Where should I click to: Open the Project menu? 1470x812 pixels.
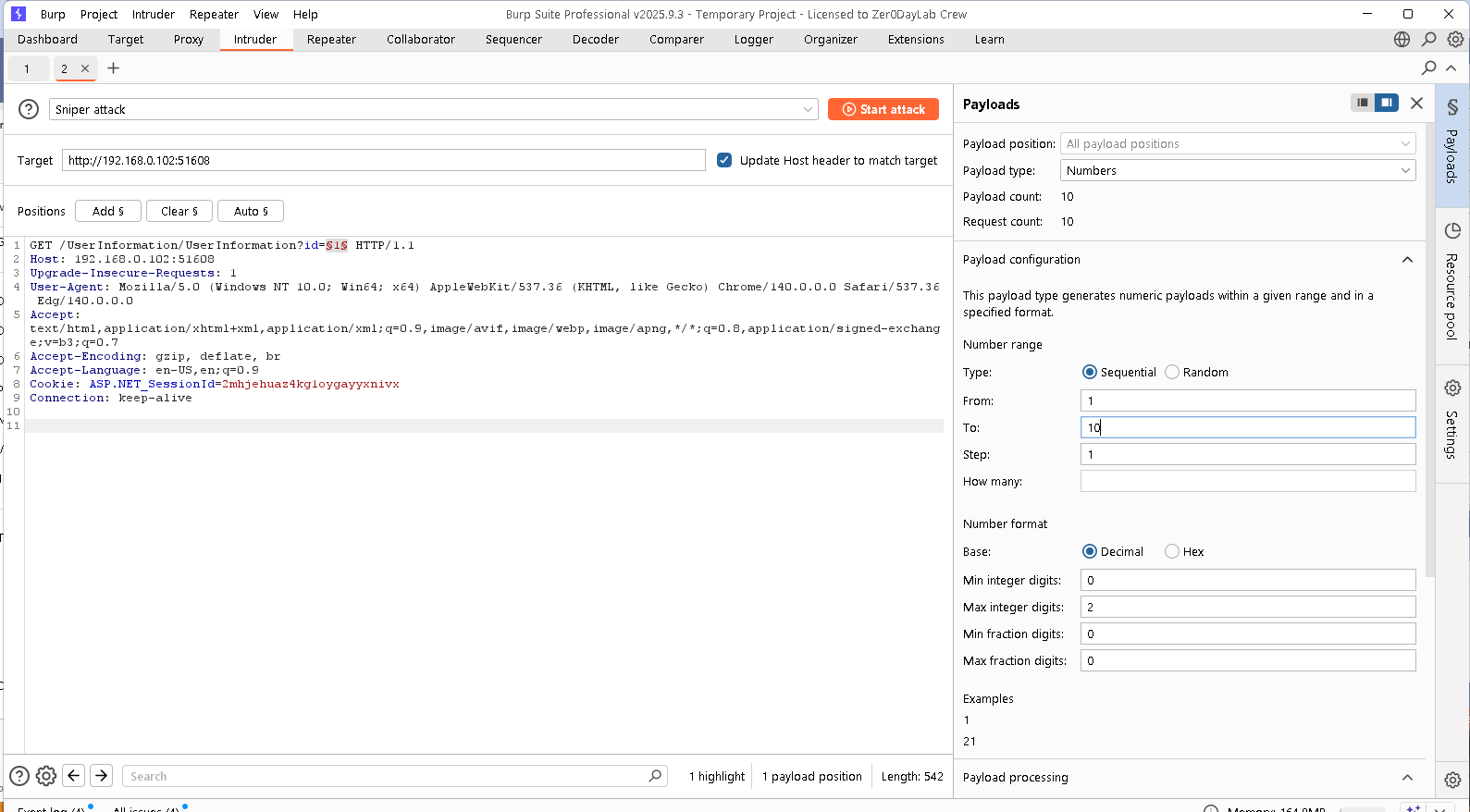(x=99, y=14)
